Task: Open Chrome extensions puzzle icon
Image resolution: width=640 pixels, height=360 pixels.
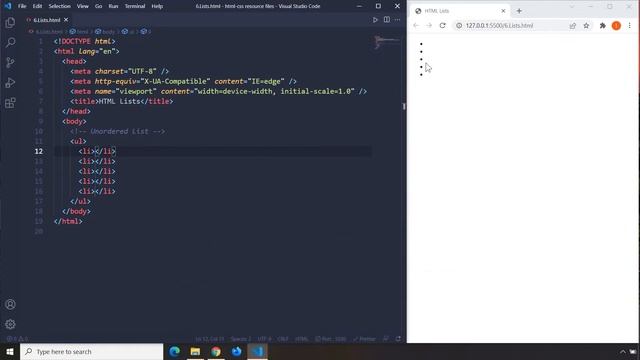Action: click(602, 25)
